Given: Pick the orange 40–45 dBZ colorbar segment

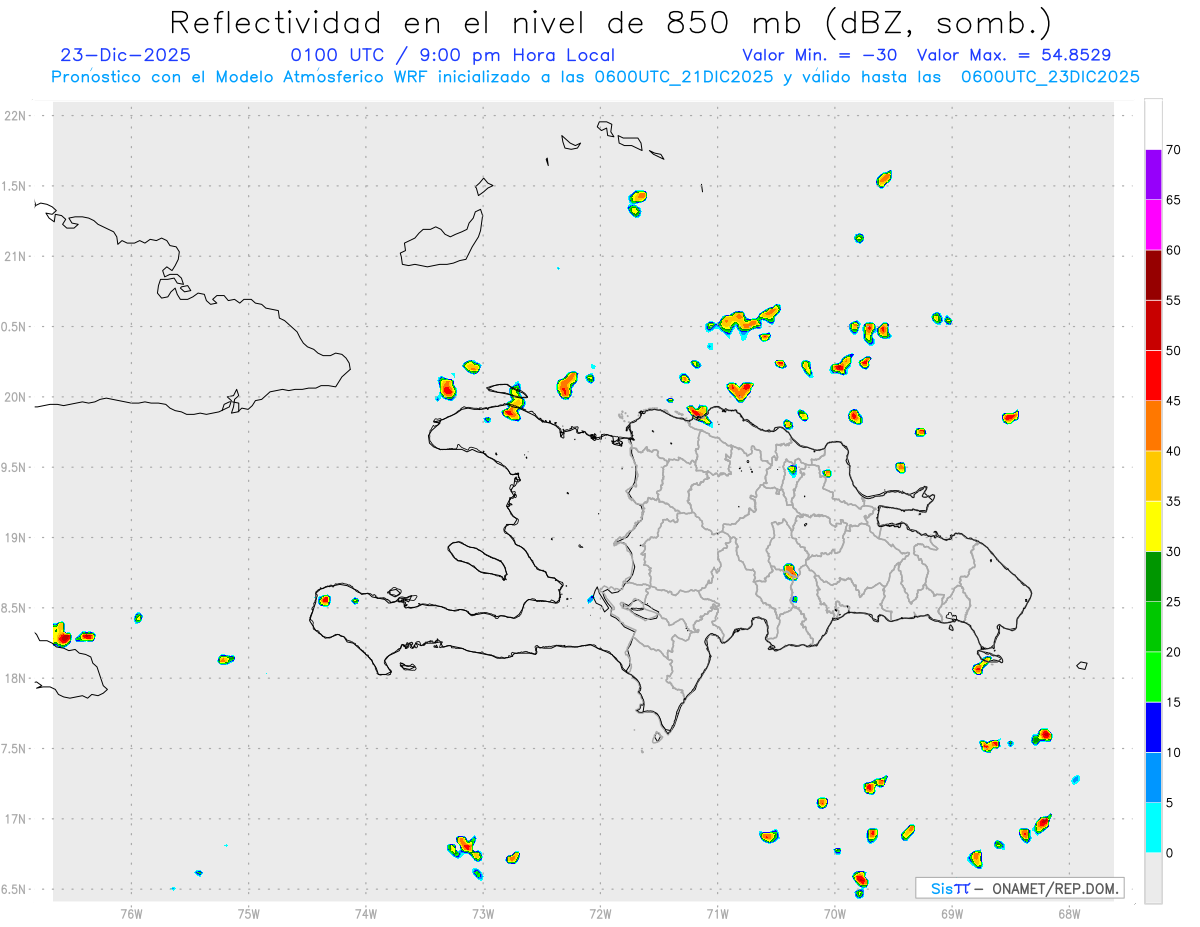Looking at the screenshot, I should [1153, 426].
